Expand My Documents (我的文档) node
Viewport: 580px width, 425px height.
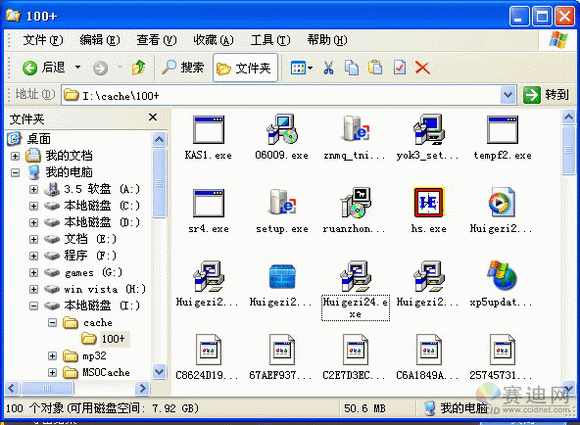coord(15,156)
